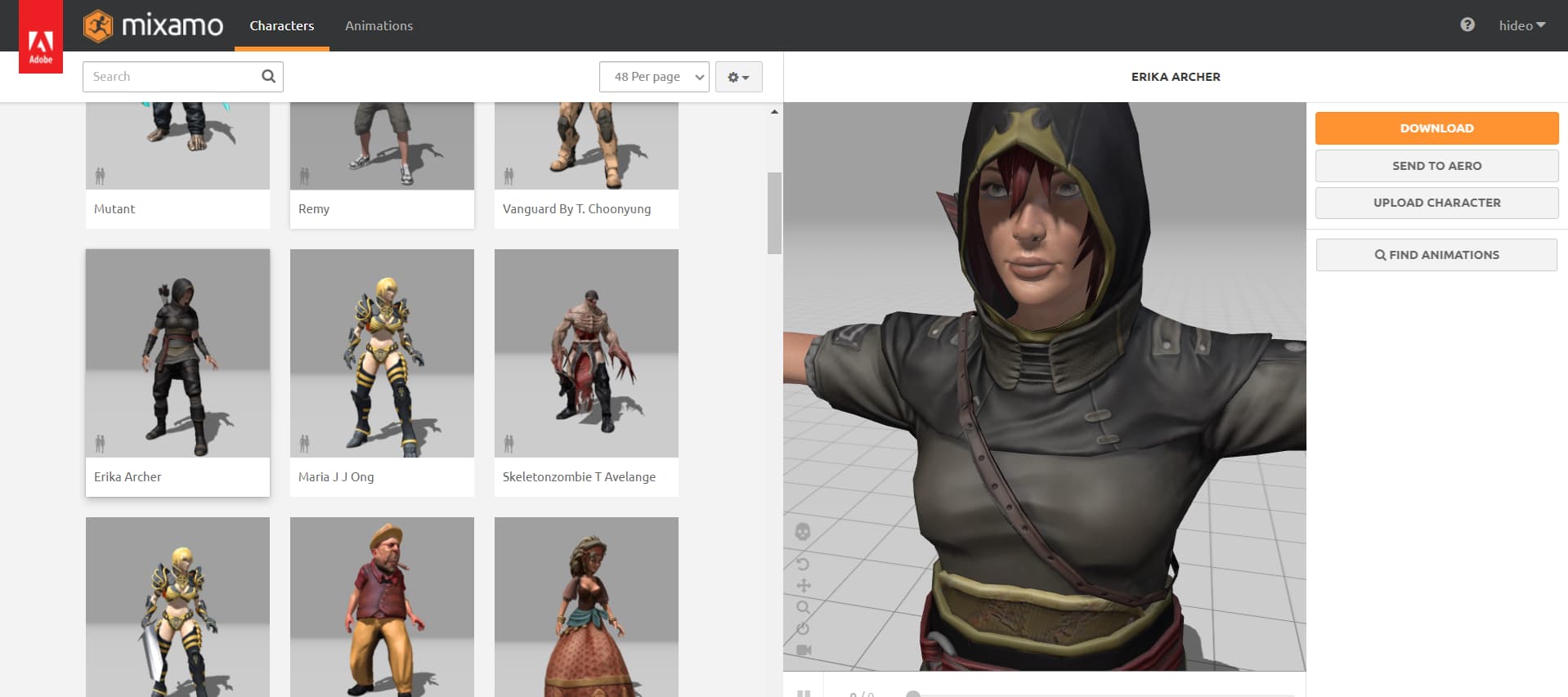Click rigged figure icon on Remy card
1568x697 pixels.
pyautogui.click(x=304, y=176)
